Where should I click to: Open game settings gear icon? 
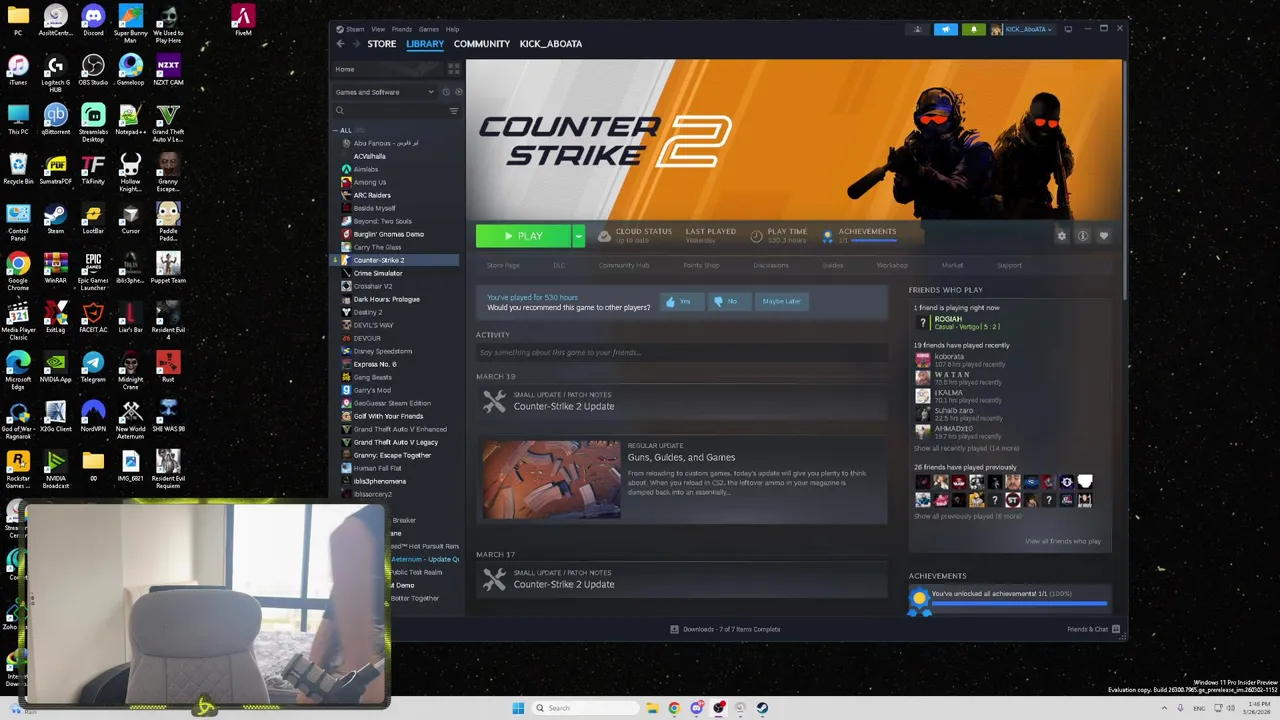click(1061, 236)
